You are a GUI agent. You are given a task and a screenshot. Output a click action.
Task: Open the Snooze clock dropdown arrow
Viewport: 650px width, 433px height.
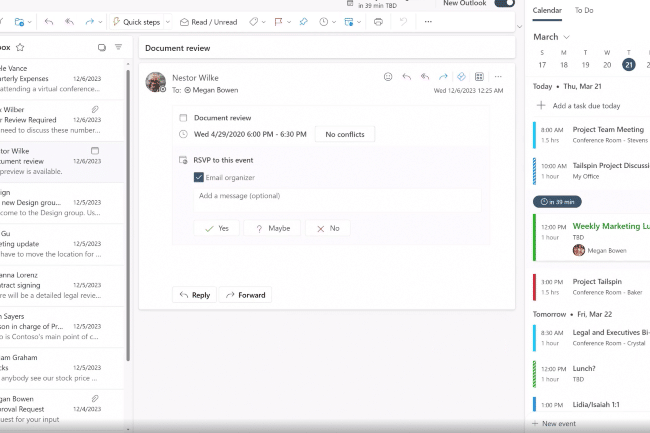tap(334, 22)
